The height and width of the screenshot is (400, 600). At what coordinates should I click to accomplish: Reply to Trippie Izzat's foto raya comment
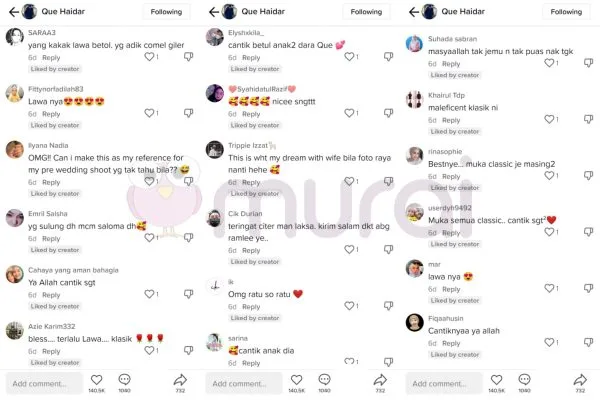click(x=251, y=182)
